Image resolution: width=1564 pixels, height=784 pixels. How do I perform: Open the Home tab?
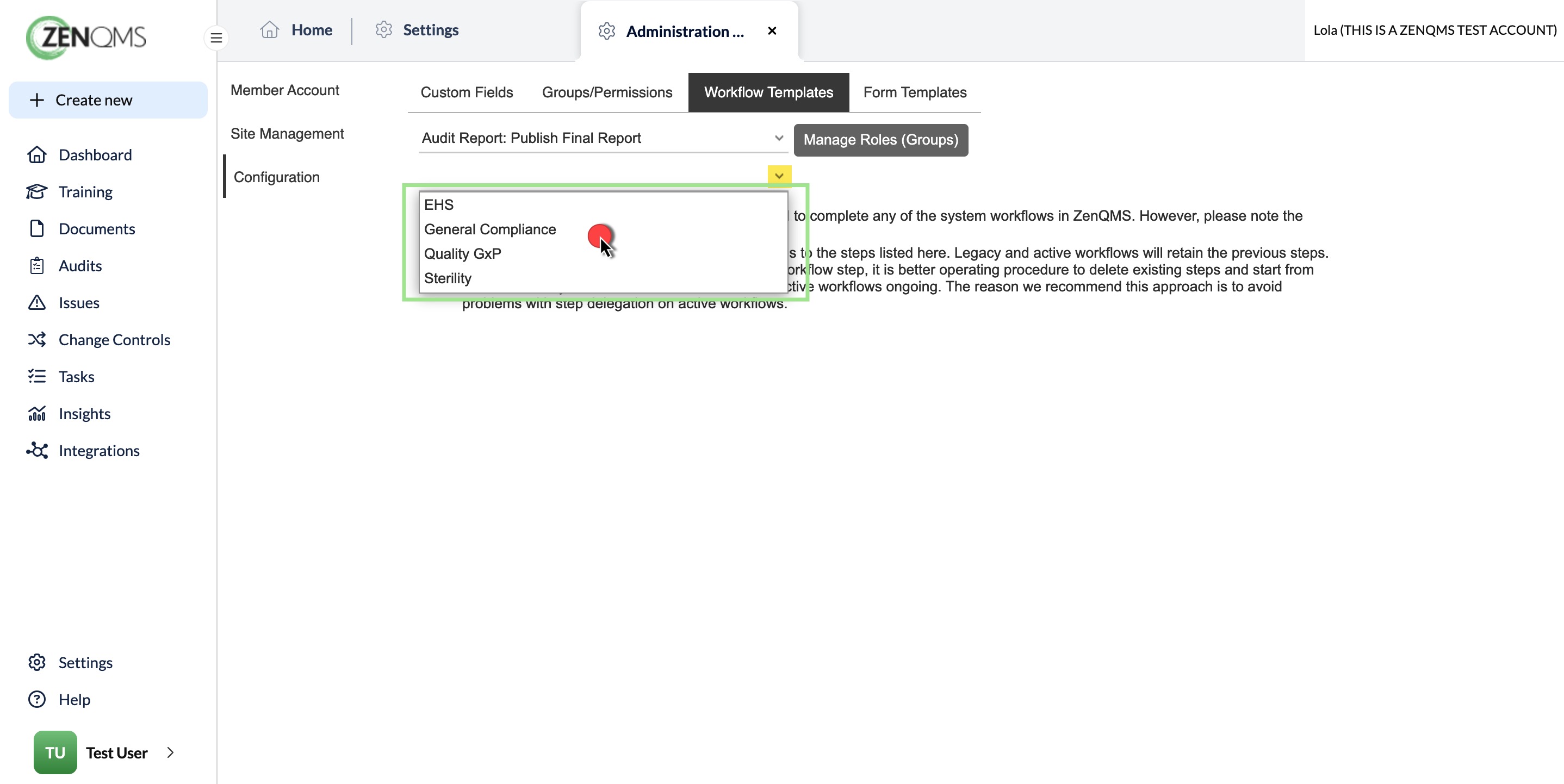click(296, 30)
